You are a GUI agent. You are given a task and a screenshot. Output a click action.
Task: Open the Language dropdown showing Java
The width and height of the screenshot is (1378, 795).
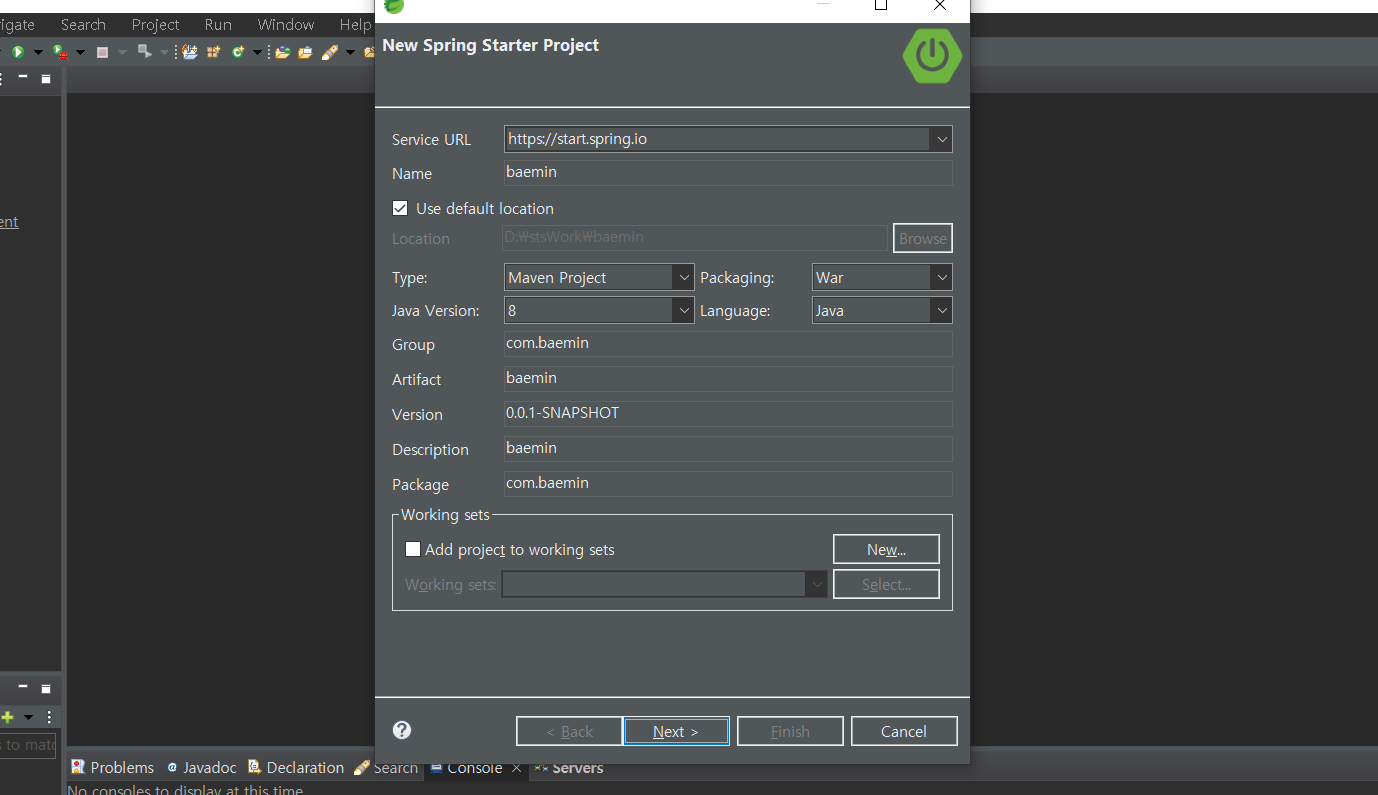[x=941, y=310]
